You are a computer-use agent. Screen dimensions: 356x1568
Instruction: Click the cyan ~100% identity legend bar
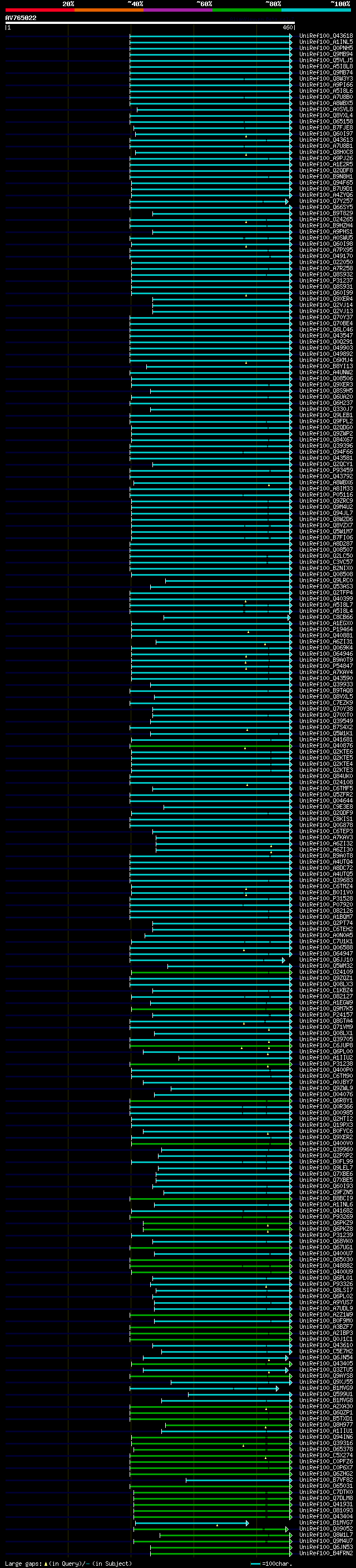point(316,10)
